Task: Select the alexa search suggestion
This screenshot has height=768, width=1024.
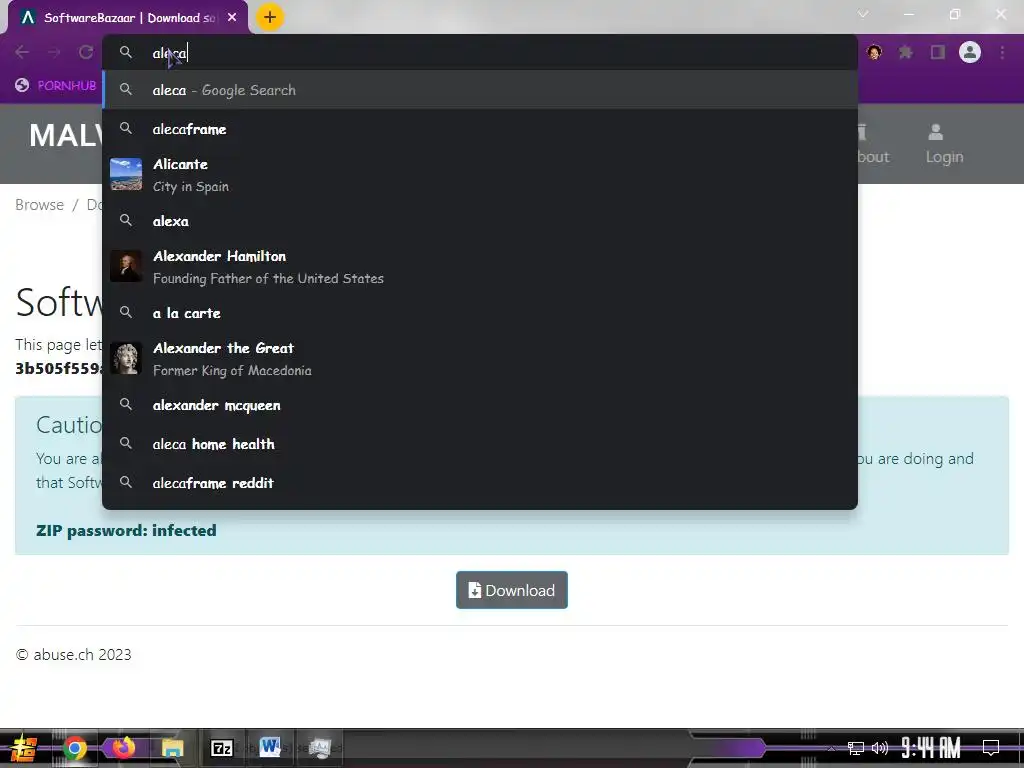Action: pyautogui.click(x=480, y=221)
